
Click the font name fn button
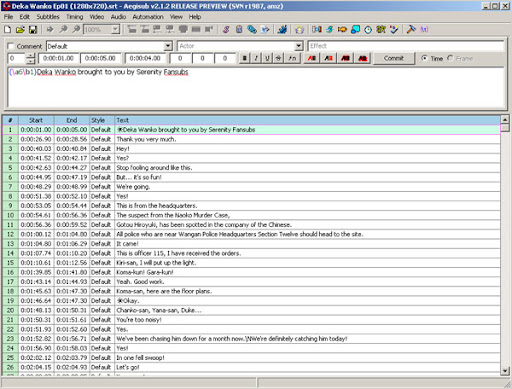[293, 58]
